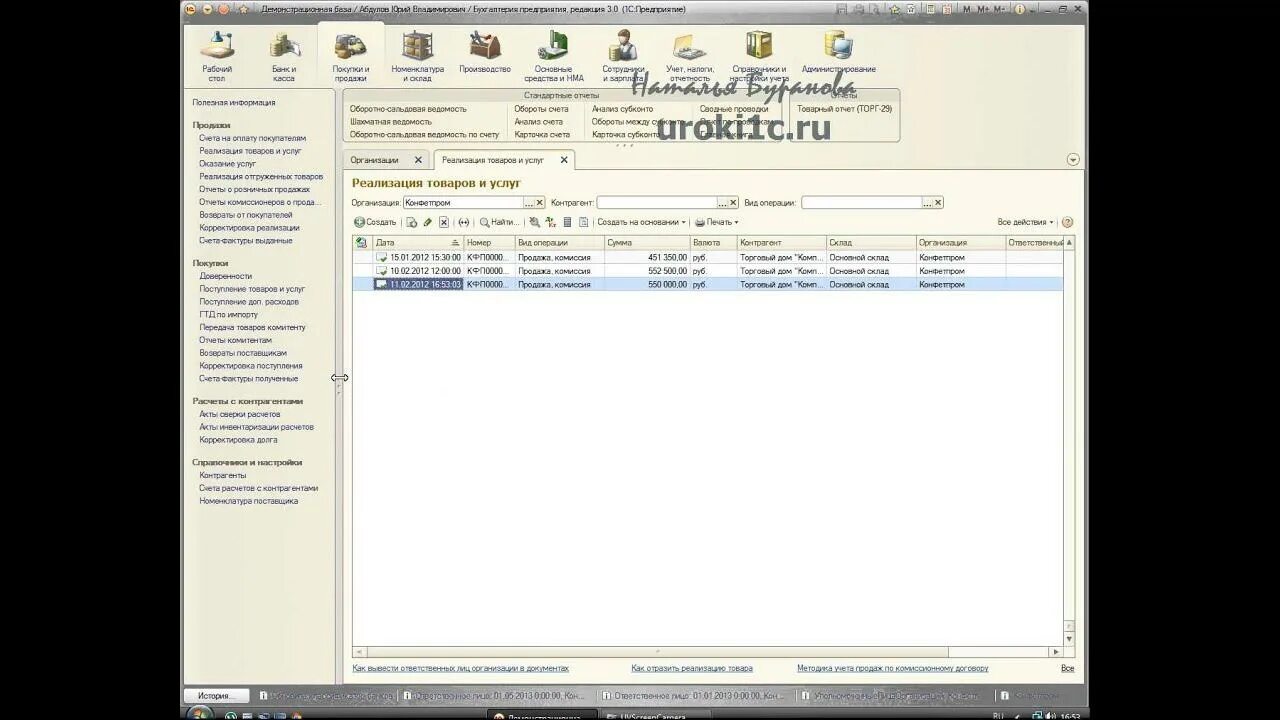Click the Дт/Кт postings toolbar icon
Screen dimensions: 1280x720
pos(550,222)
